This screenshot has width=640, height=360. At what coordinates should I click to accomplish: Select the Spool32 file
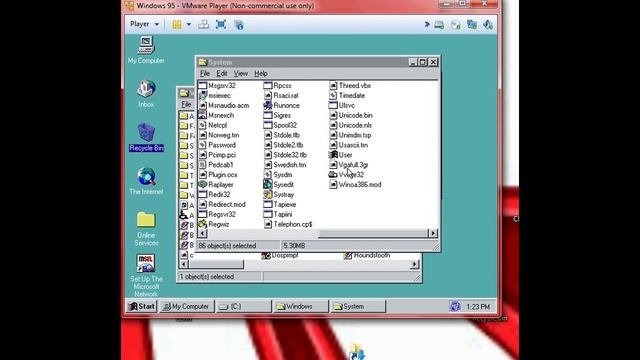click(x=280, y=125)
